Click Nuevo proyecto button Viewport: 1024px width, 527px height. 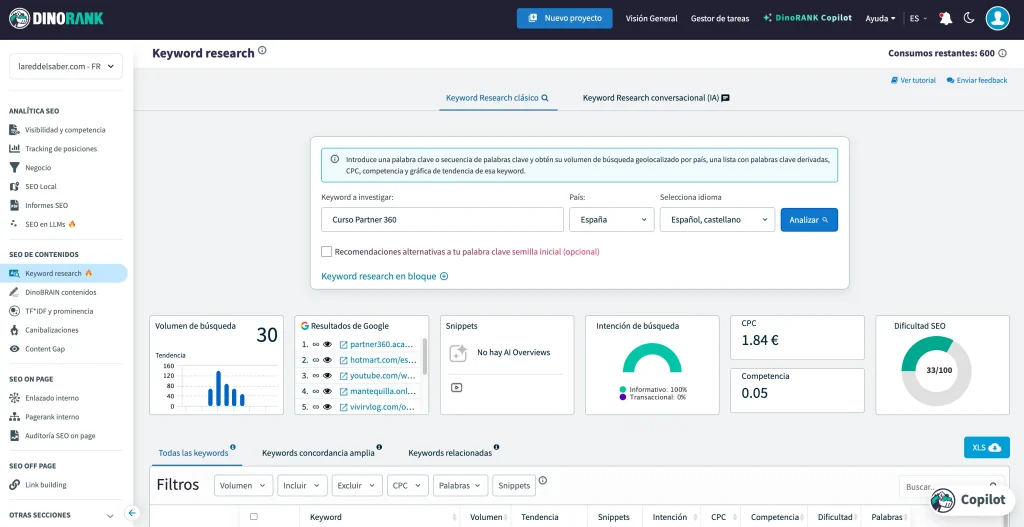pyautogui.click(x=564, y=18)
